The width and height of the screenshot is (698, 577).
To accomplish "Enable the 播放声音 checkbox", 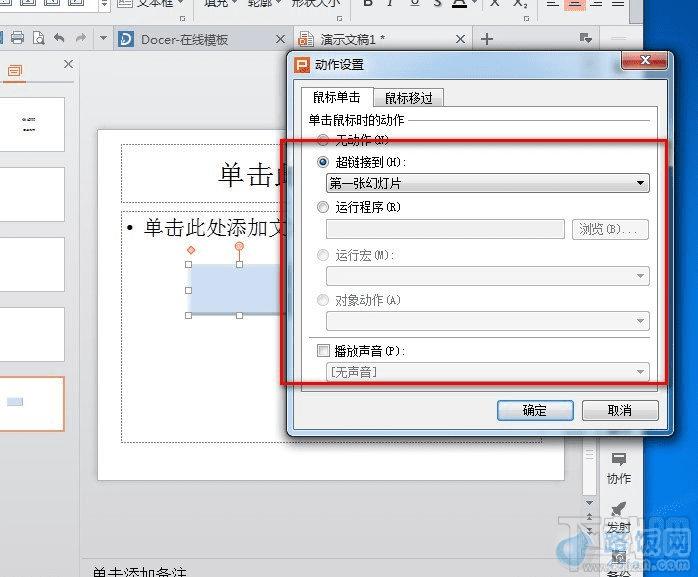I will (323, 350).
